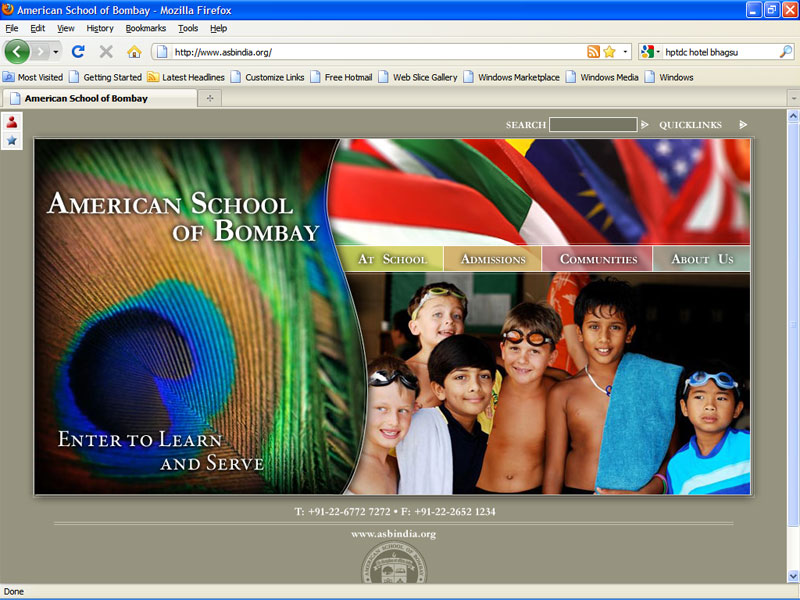The height and width of the screenshot is (600, 800).
Task: Open the View menu
Action: pyautogui.click(x=65, y=28)
